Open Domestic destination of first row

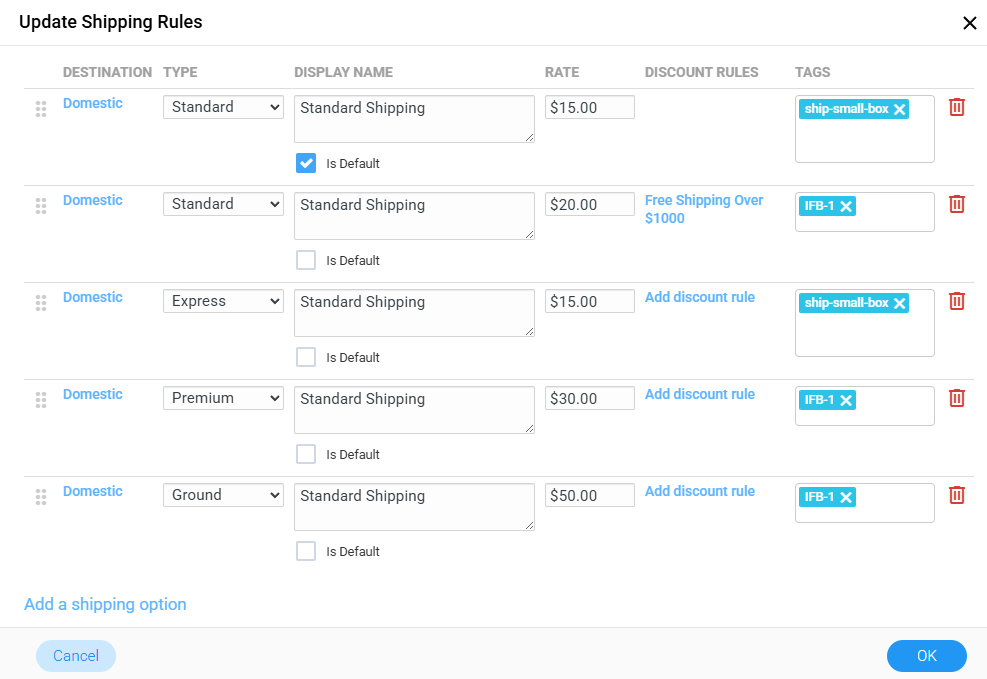[93, 103]
